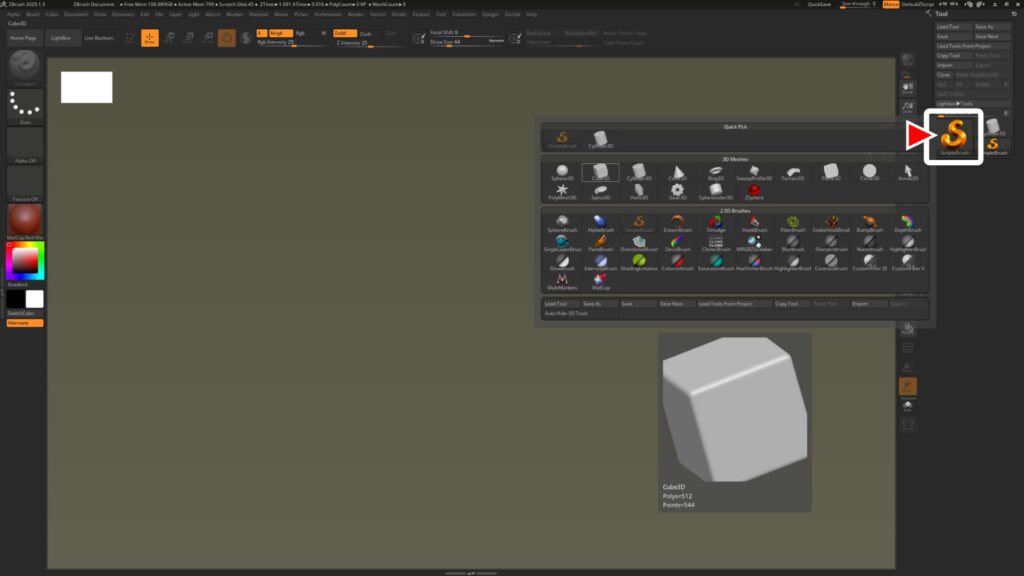The image size is (1024, 576).
Task: Pick the Gear3D primitive
Action: pos(676,190)
